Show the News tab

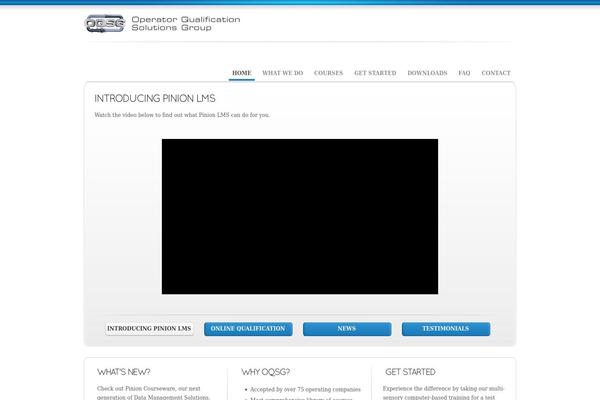click(347, 329)
